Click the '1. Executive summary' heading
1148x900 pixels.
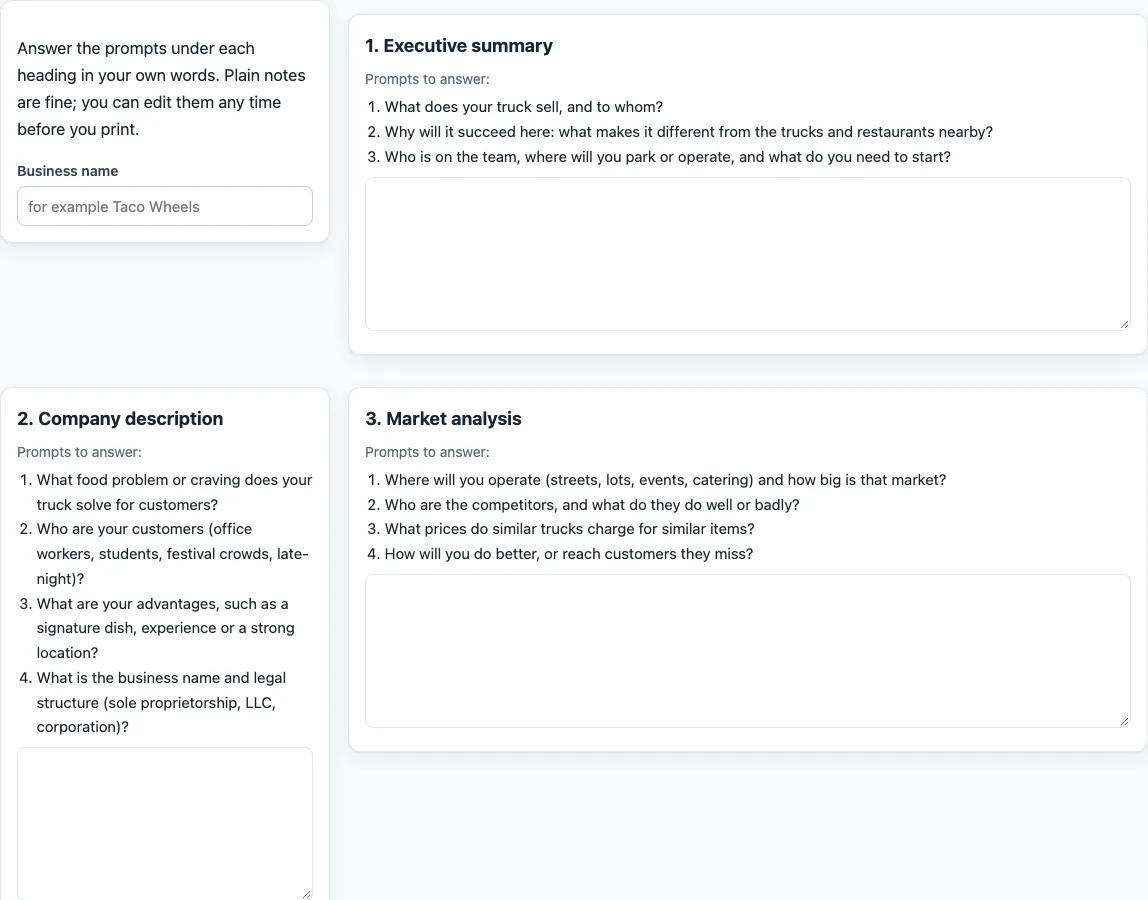(x=458, y=45)
